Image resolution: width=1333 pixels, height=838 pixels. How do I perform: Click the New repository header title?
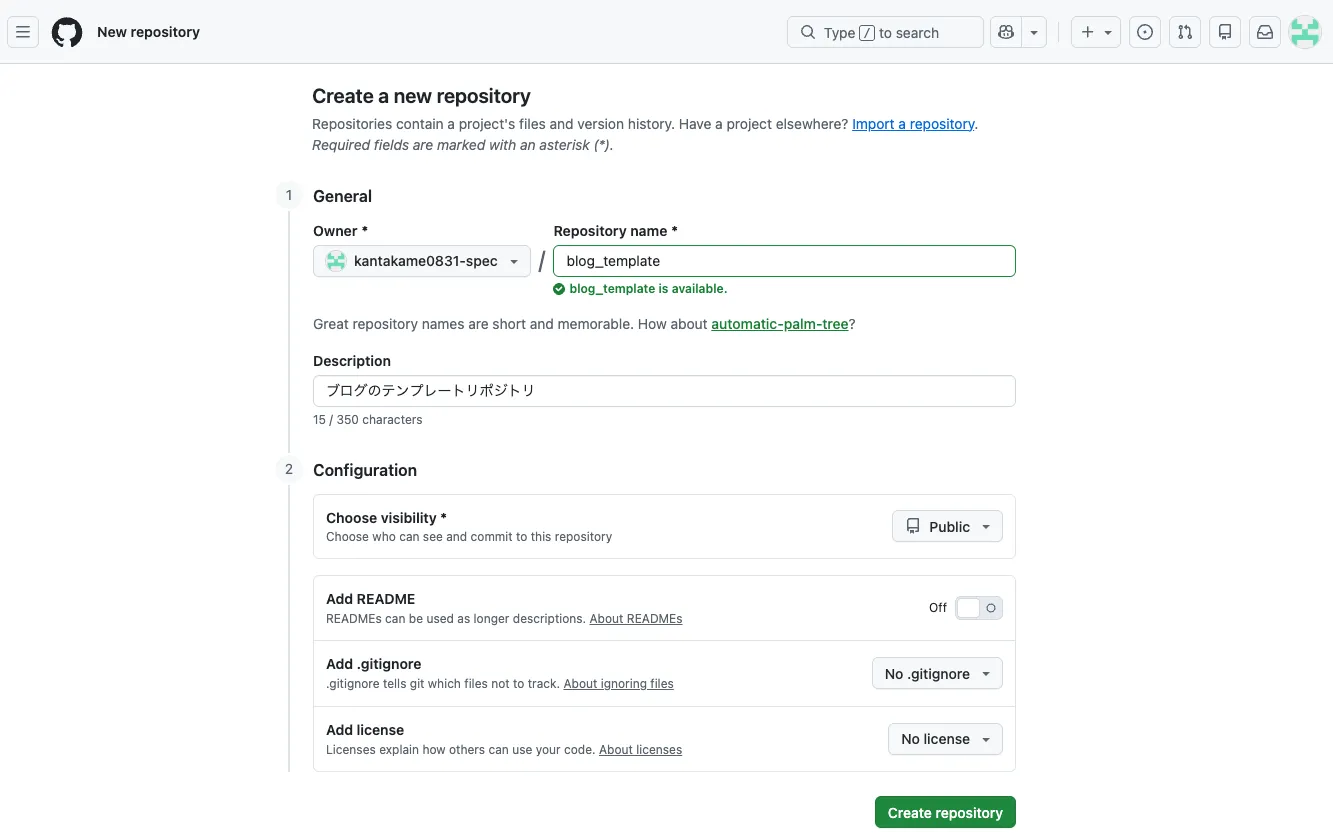coord(148,32)
